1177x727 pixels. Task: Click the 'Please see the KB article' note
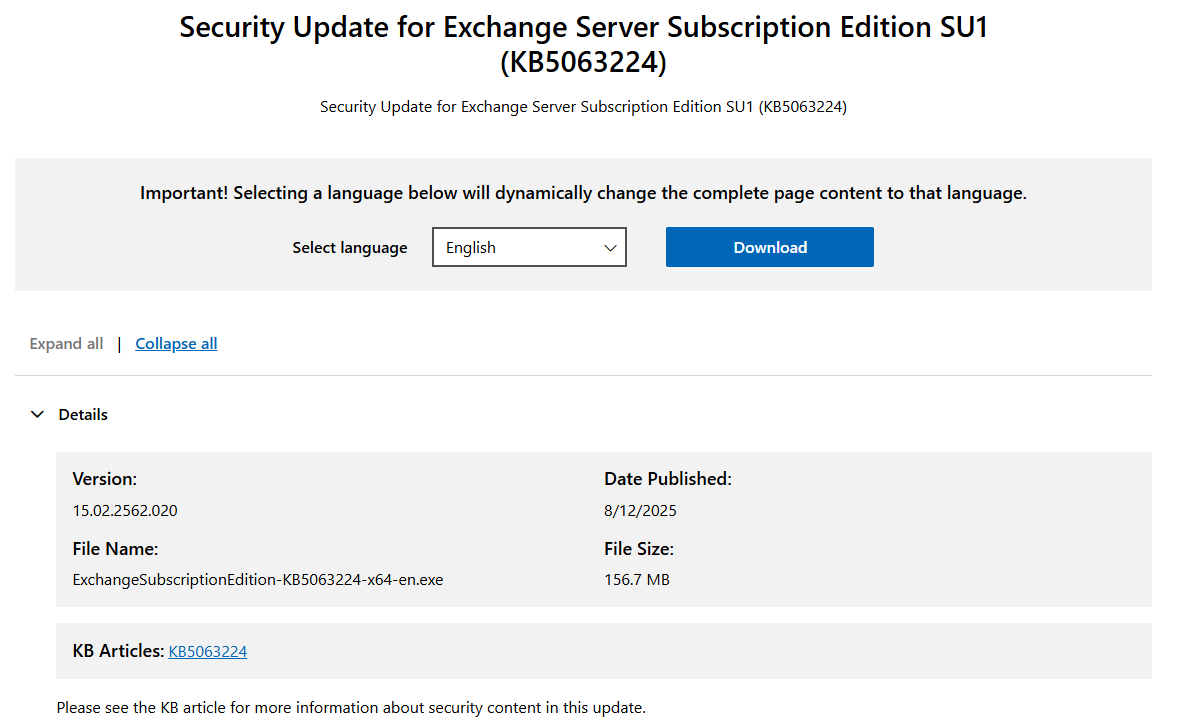click(351, 707)
